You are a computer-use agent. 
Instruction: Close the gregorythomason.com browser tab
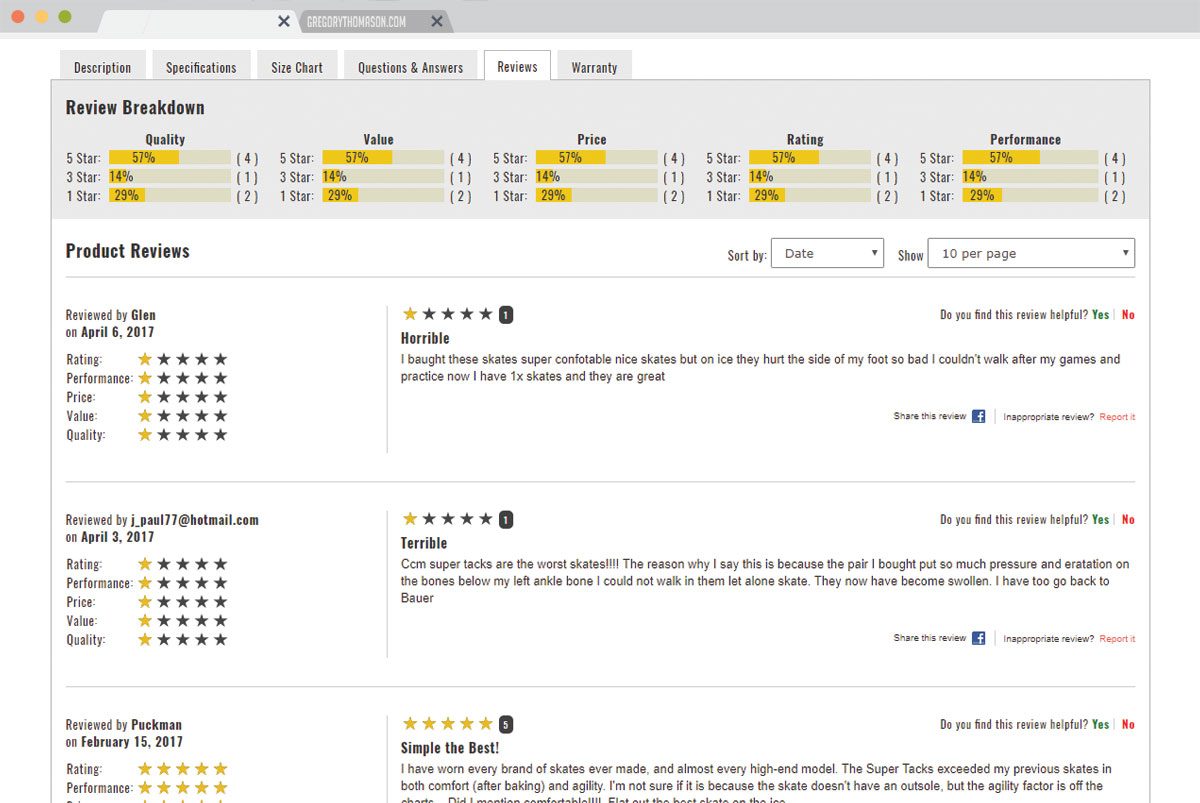point(437,21)
